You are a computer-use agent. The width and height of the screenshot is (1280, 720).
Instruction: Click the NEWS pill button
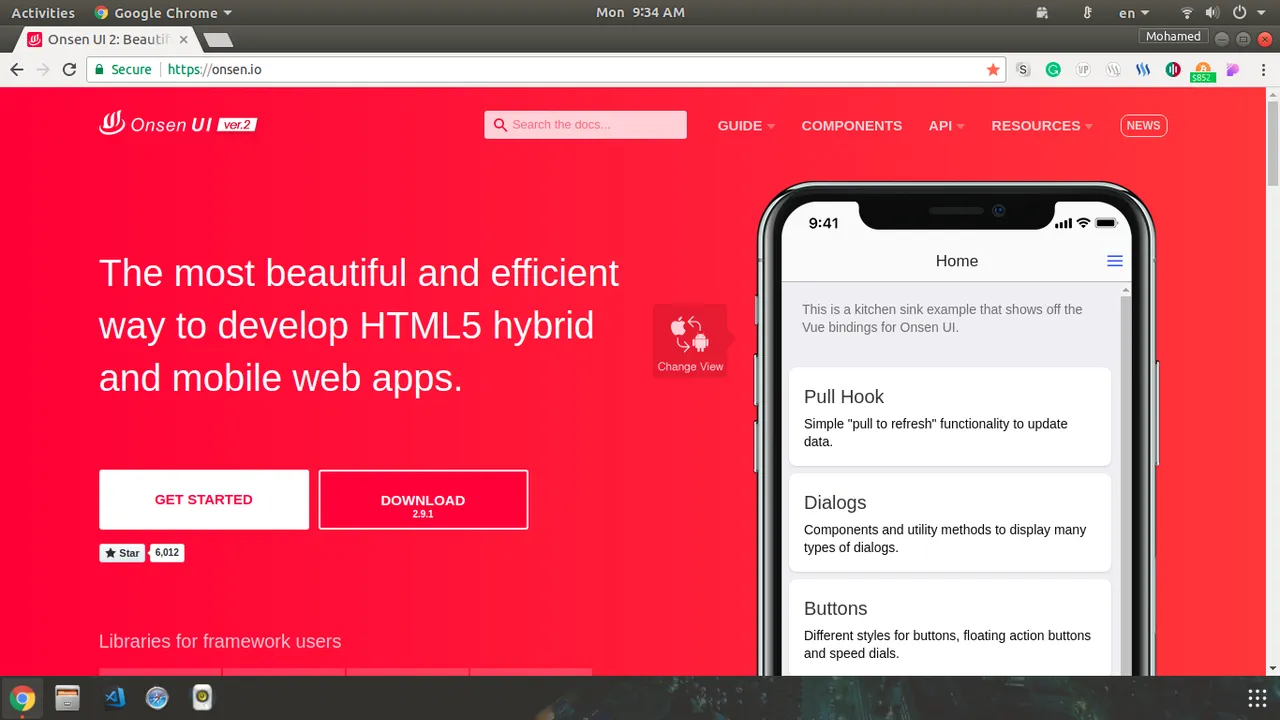(1144, 125)
